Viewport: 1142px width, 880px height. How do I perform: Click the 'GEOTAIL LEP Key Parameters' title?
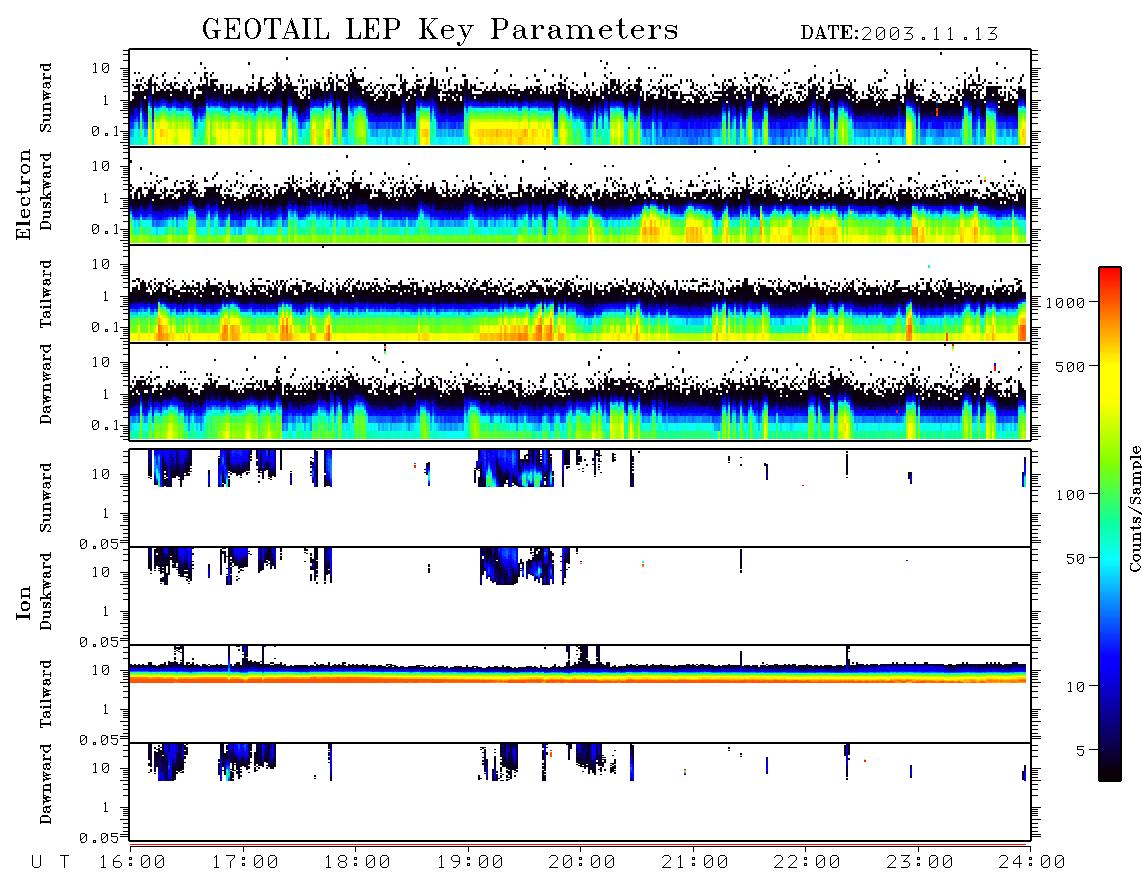coord(440,29)
